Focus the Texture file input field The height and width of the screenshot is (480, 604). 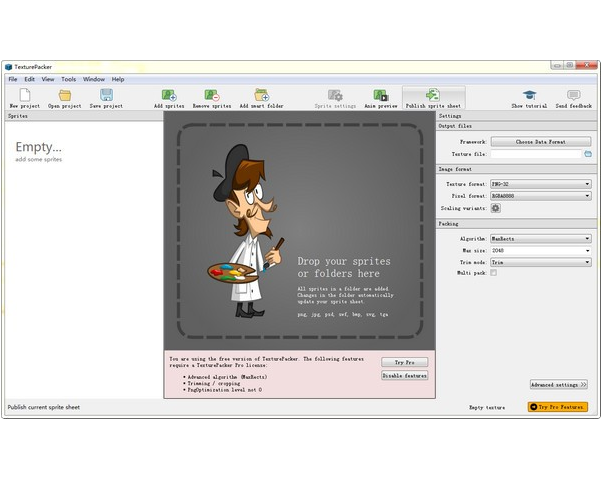pyautogui.click(x=536, y=154)
